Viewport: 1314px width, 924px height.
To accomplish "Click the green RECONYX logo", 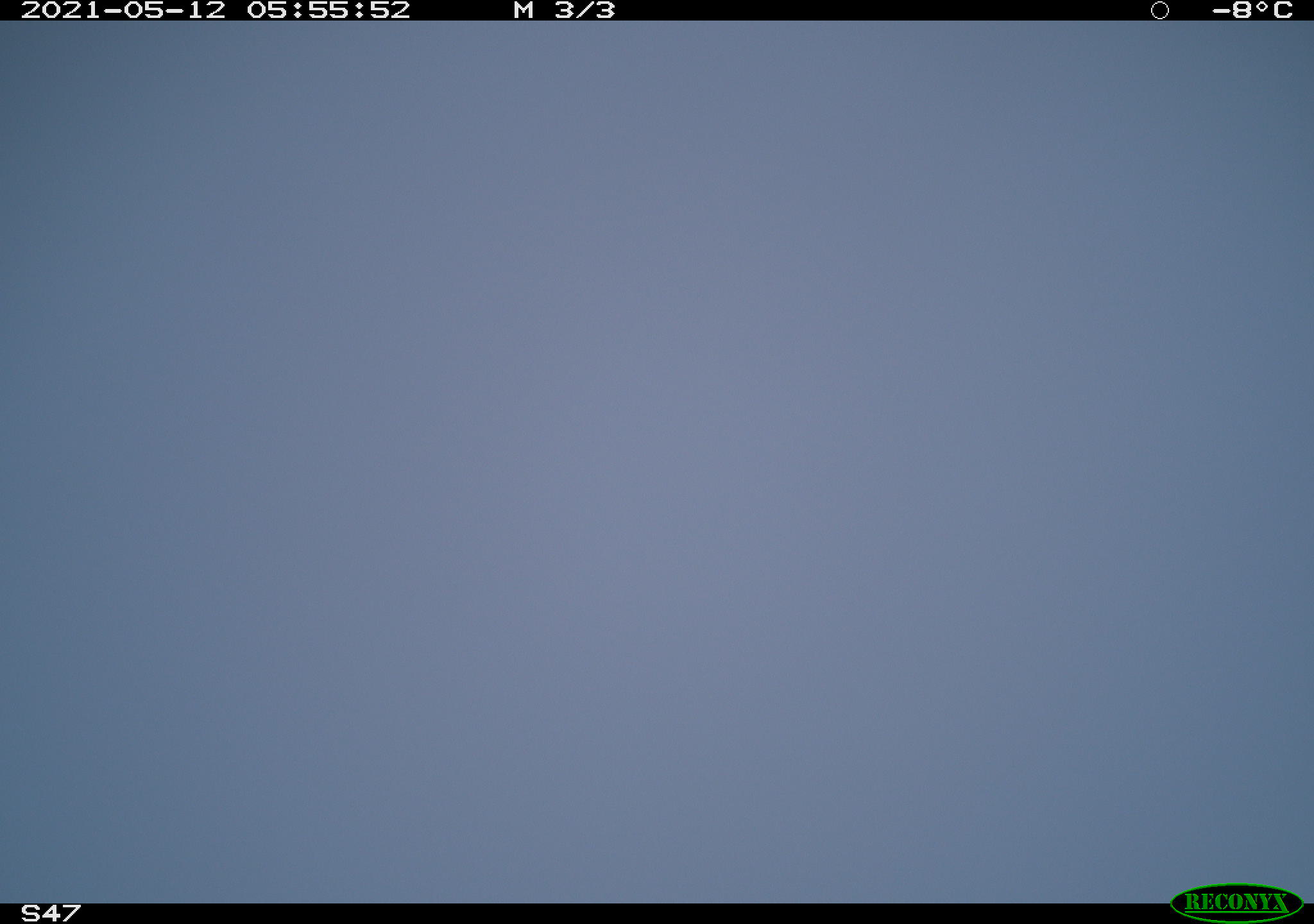I will (x=1236, y=903).
